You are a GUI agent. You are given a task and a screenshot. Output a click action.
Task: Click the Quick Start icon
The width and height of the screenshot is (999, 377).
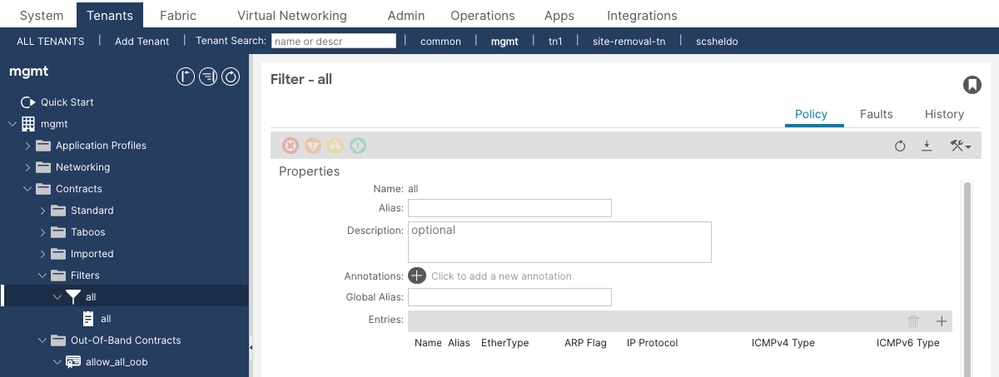[x=28, y=102]
